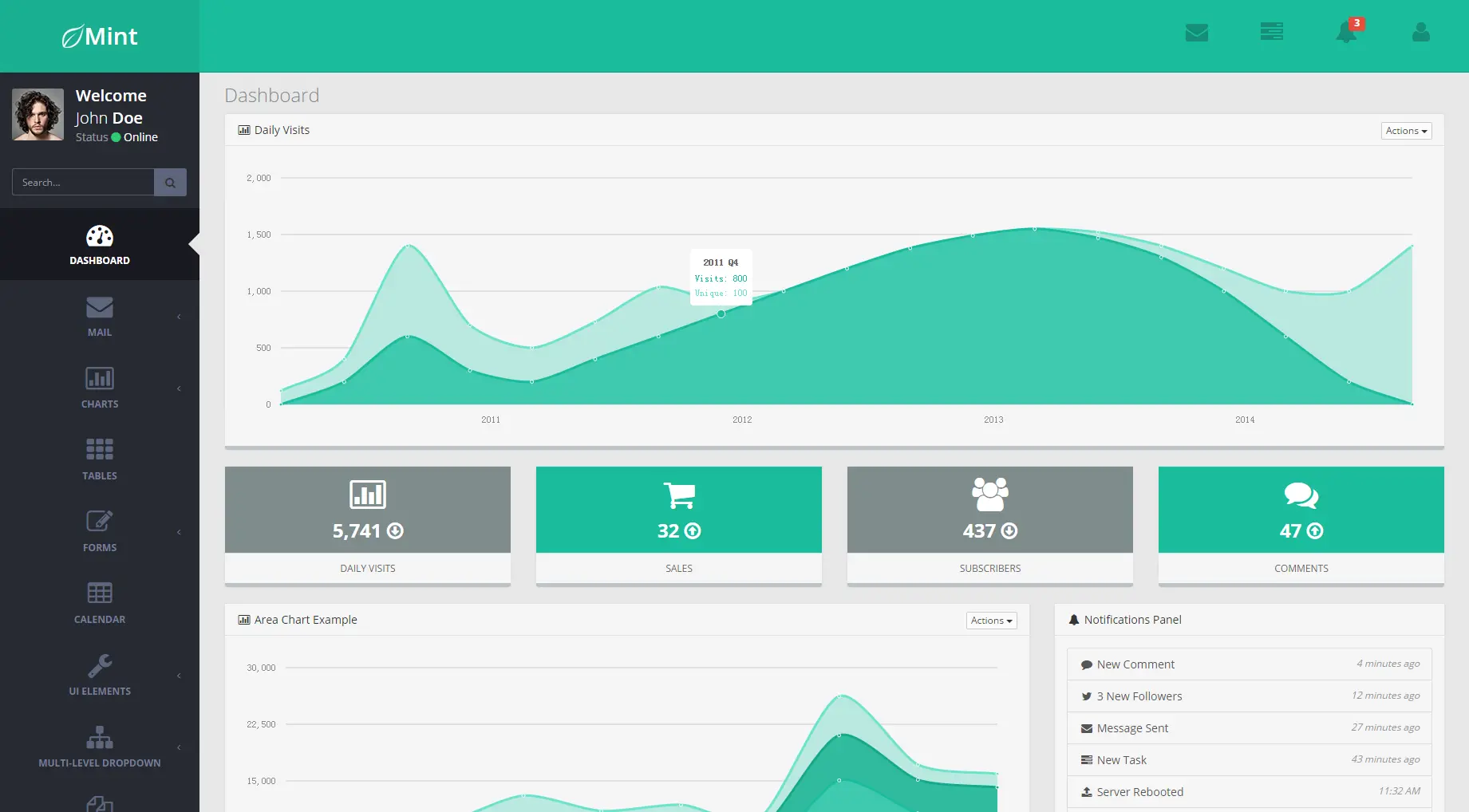Click the down arrow next to 437
Image resolution: width=1469 pixels, height=812 pixels.
click(x=1009, y=531)
